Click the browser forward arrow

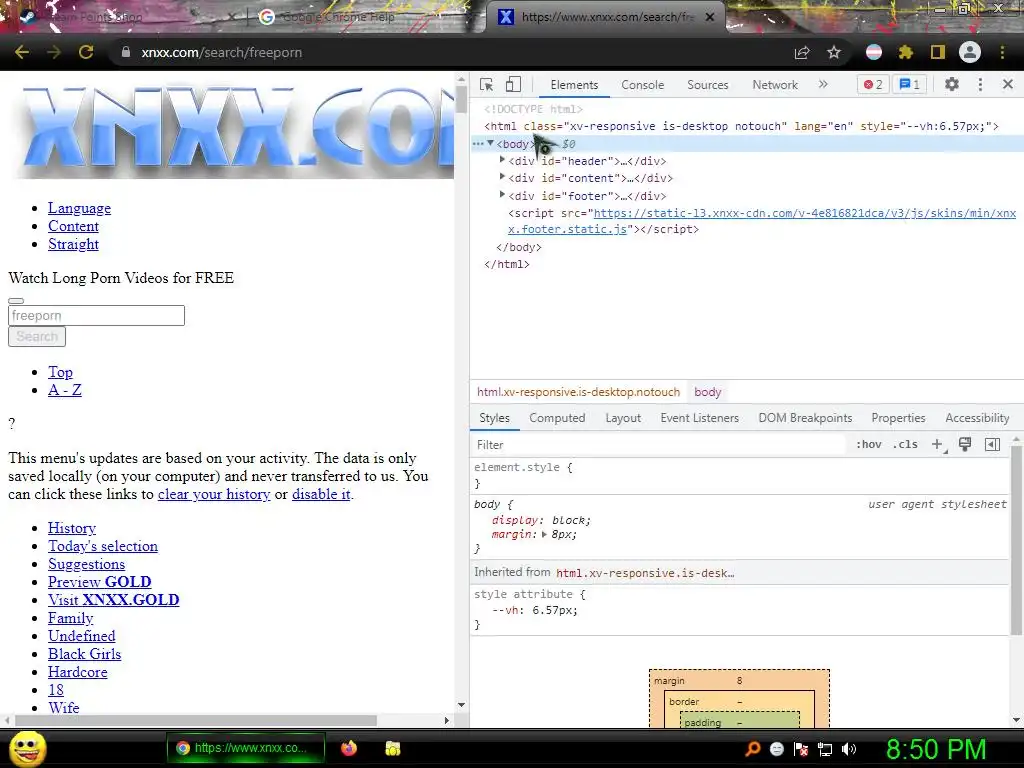pos(54,52)
